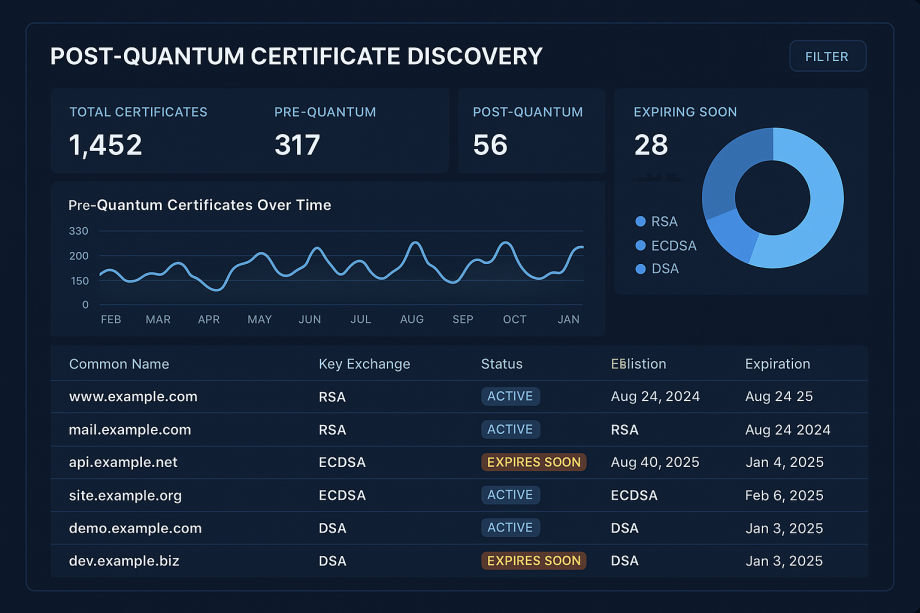Toggle the ACTIVE status on demo.example.com

click(x=511, y=528)
